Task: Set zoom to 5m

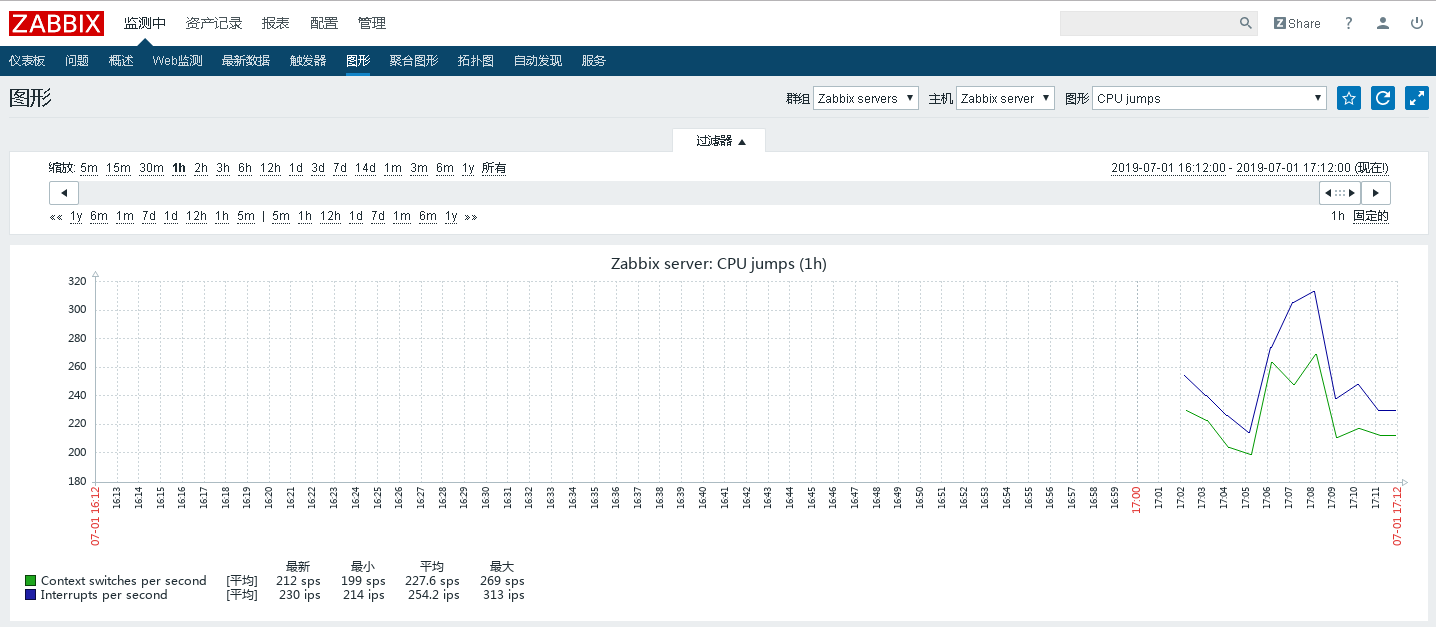Action: tap(89, 168)
